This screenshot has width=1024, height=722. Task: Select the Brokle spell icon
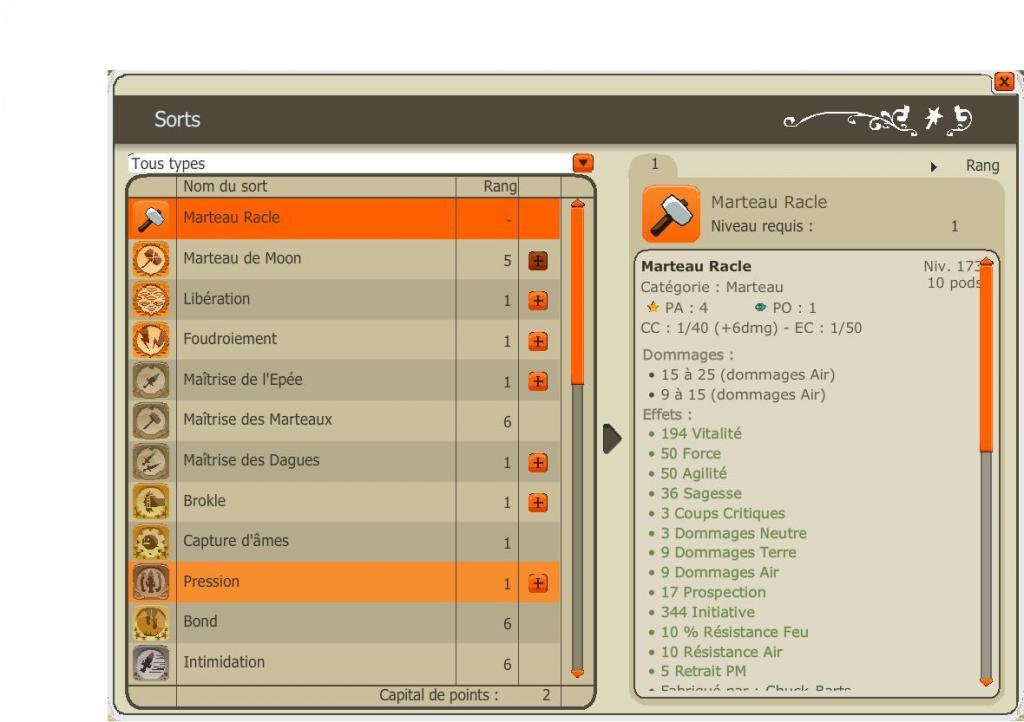coord(151,501)
